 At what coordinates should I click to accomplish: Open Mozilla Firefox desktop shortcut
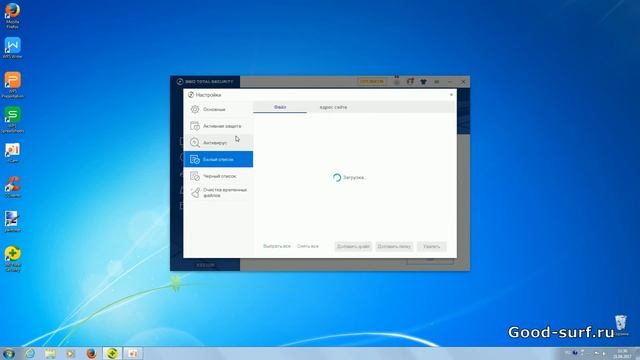[12, 16]
